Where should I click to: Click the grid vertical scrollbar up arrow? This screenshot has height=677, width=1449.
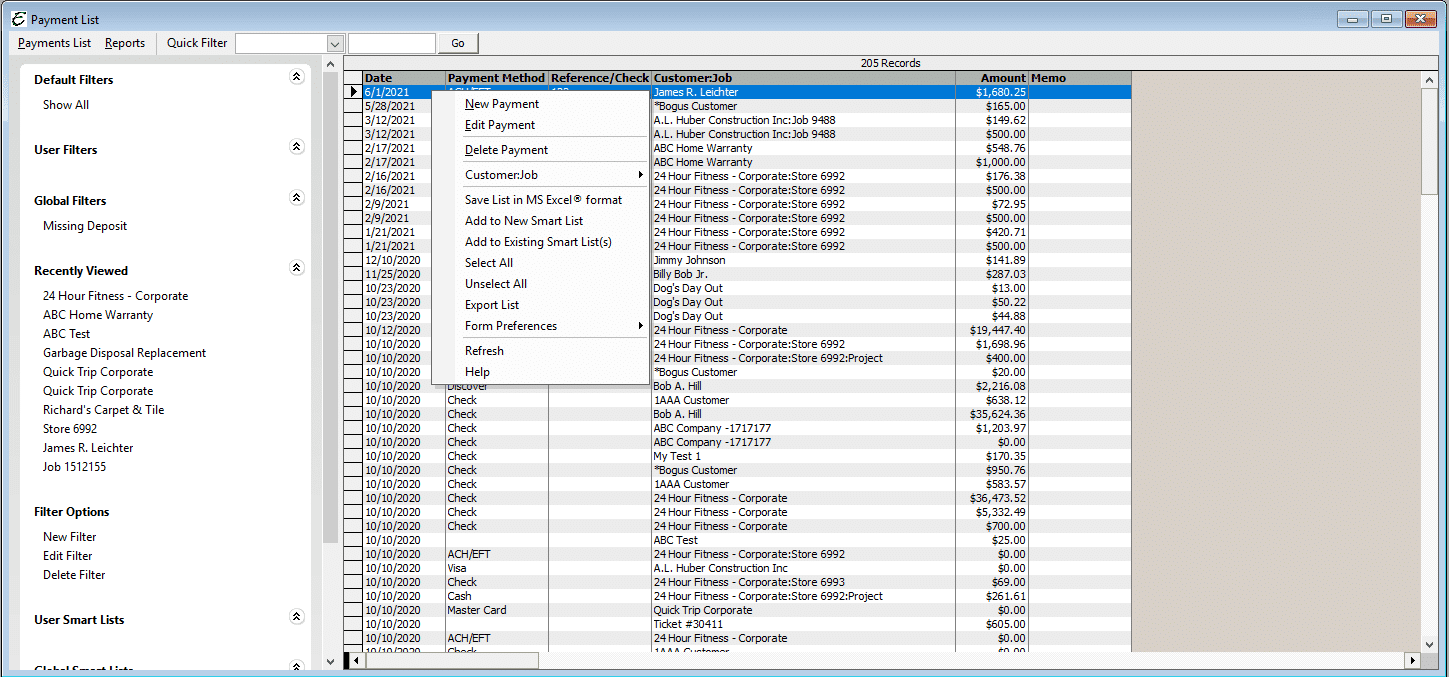click(1429, 79)
